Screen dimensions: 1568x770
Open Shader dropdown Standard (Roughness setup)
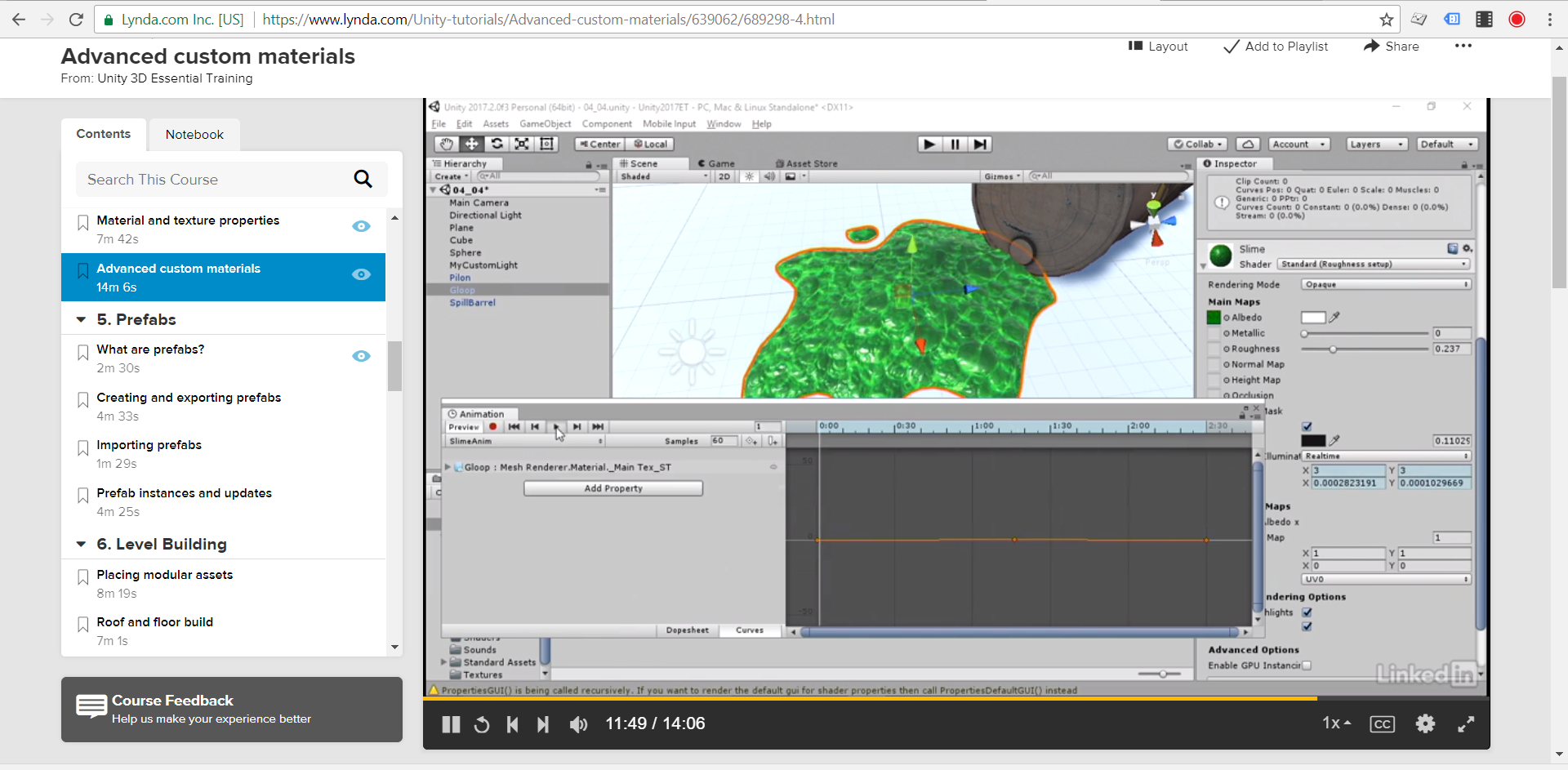pyautogui.click(x=1374, y=265)
